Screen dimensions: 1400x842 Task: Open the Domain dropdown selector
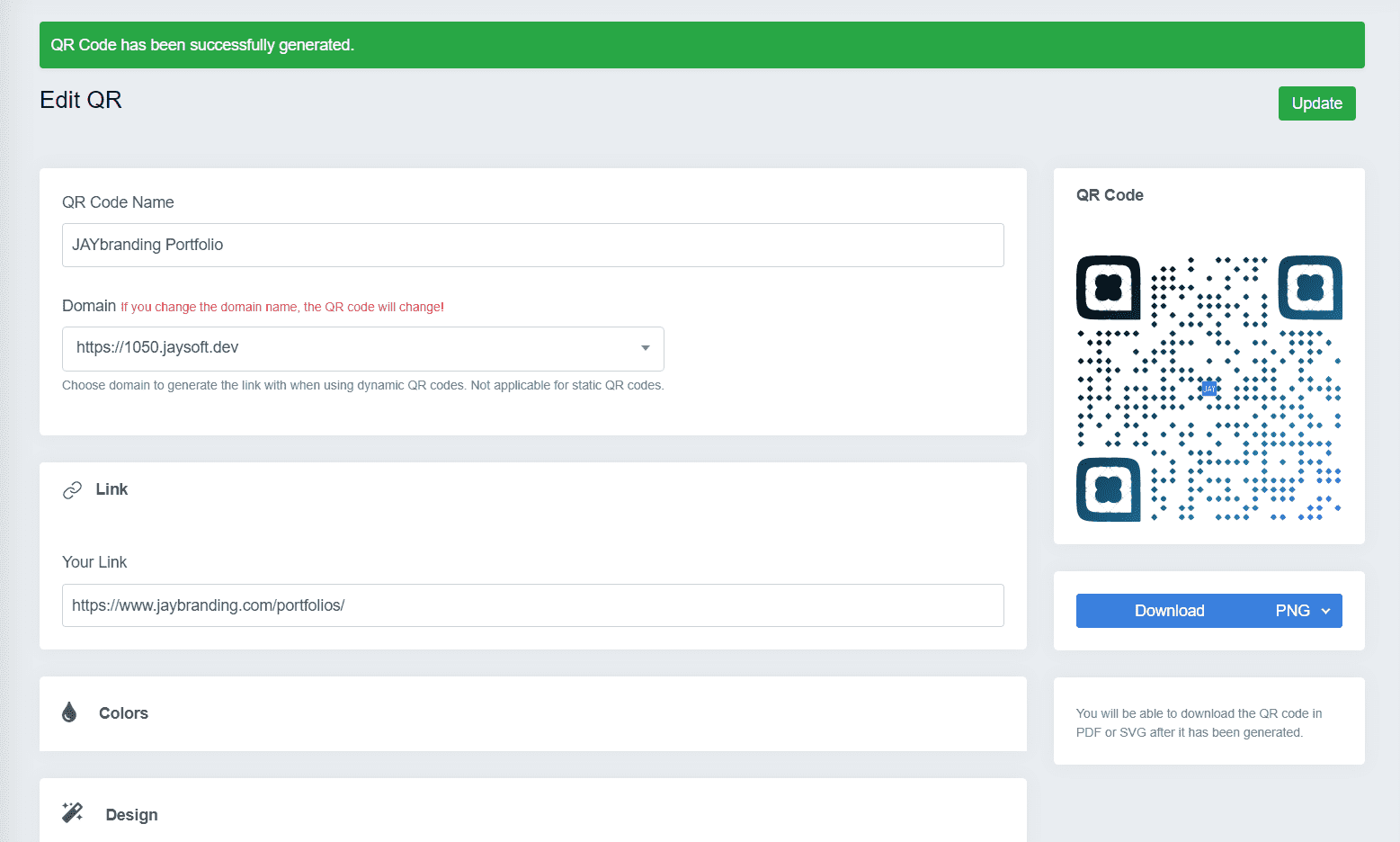coord(362,348)
